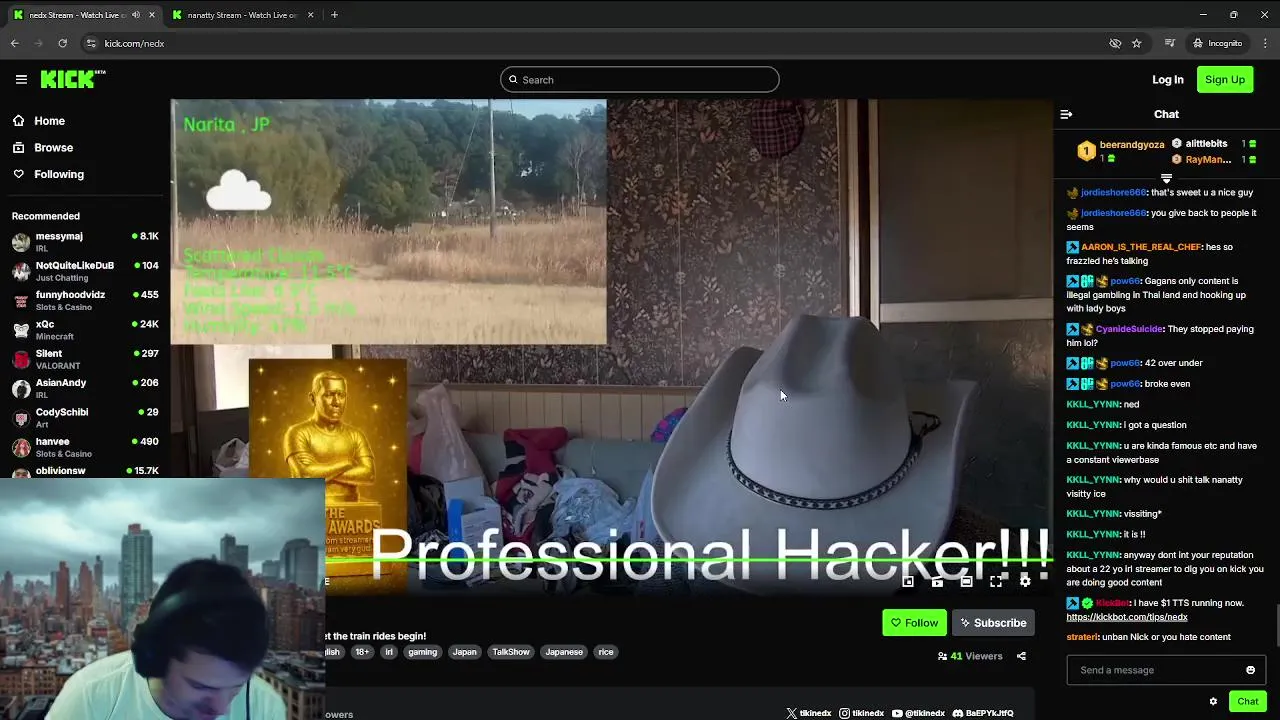Screen dimensions: 1280x720
Task: Switch to the nanatty Stream tab
Action: pyautogui.click(x=242, y=15)
